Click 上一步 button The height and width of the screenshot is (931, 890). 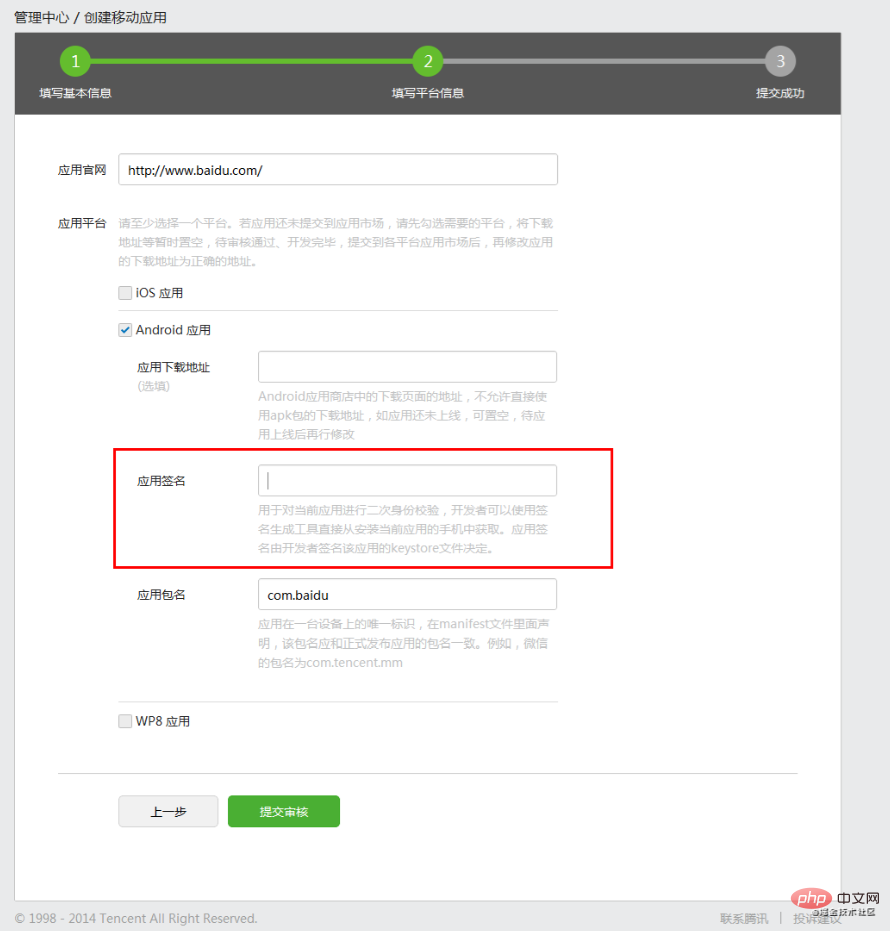pyautogui.click(x=168, y=811)
